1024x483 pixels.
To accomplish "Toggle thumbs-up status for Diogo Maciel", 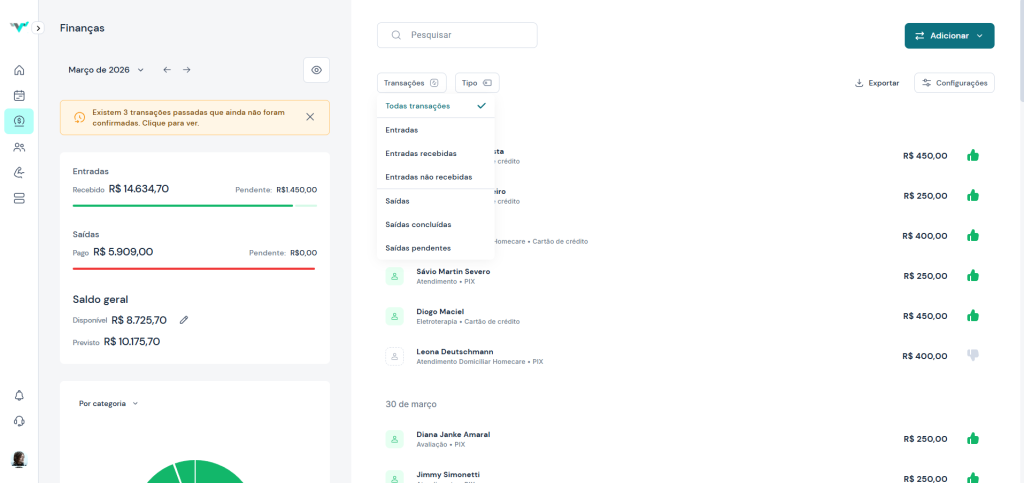I will pos(972,315).
